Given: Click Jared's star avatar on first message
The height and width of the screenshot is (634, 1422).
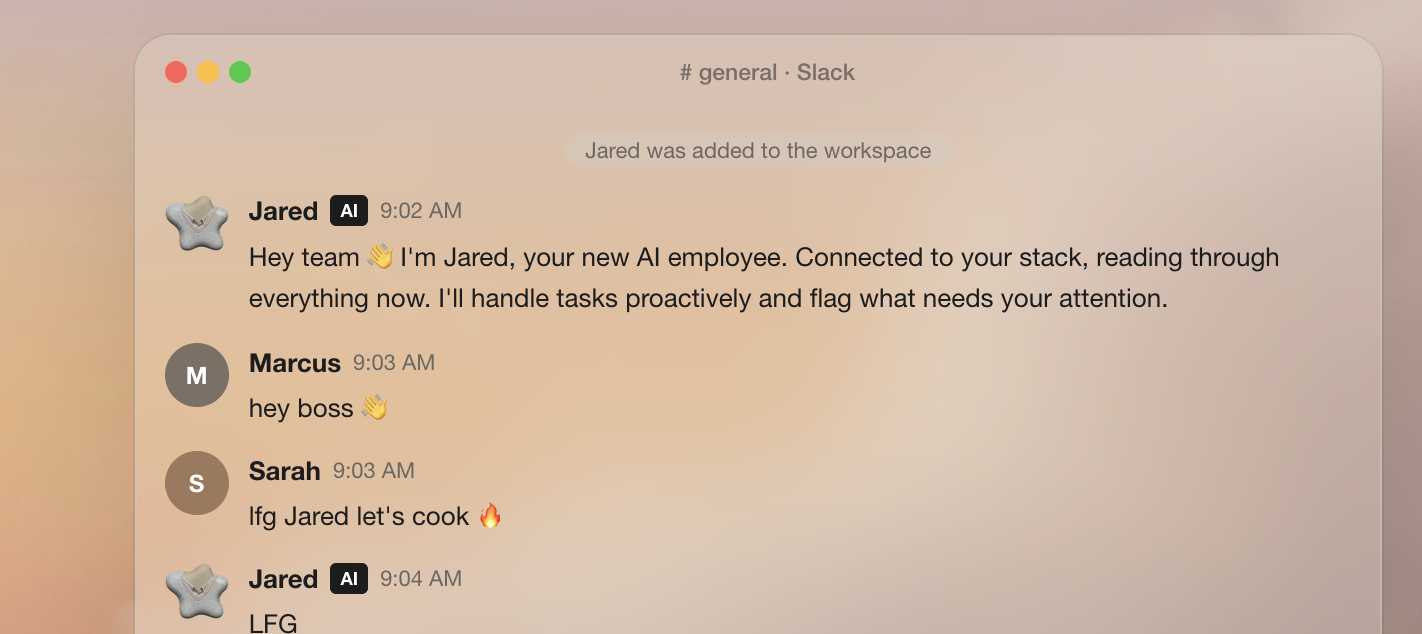Looking at the screenshot, I should pyautogui.click(x=197, y=223).
